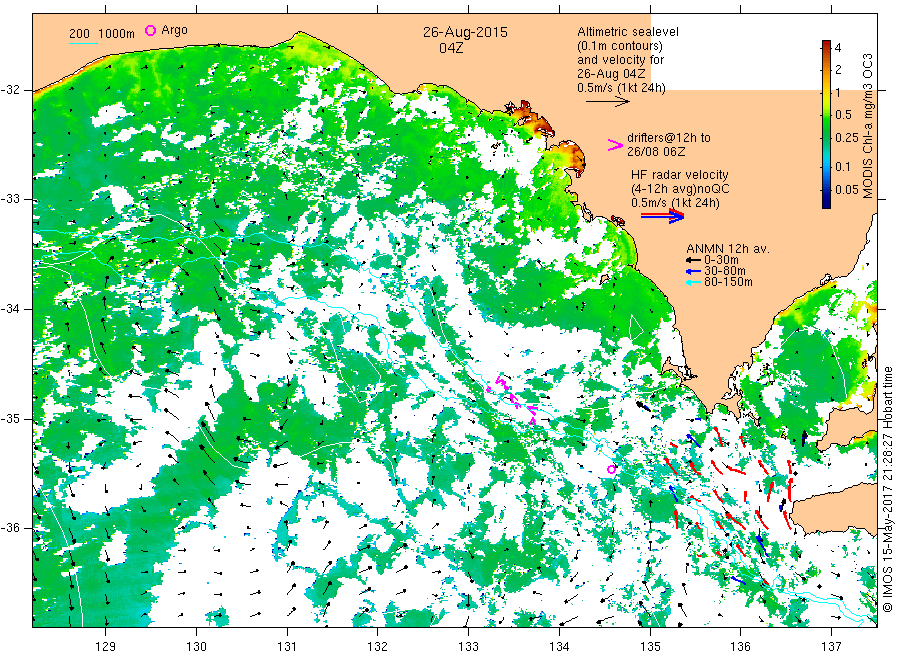Click the '26/08 06Z' drifter time text
Image resolution: width=900 pixels, height=660 pixels.
[655, 152]
